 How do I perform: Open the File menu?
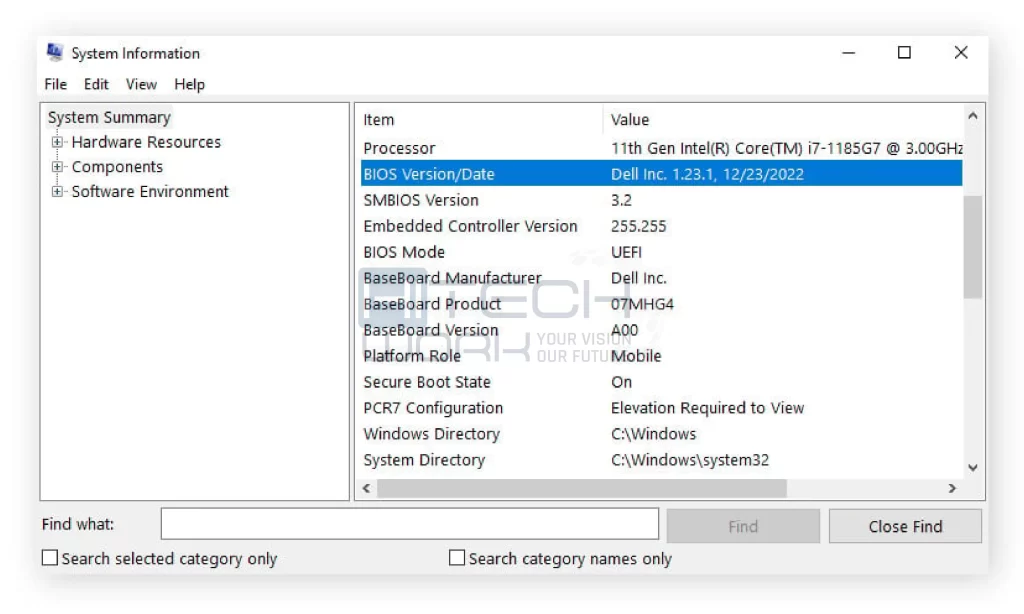click(56, 84)
